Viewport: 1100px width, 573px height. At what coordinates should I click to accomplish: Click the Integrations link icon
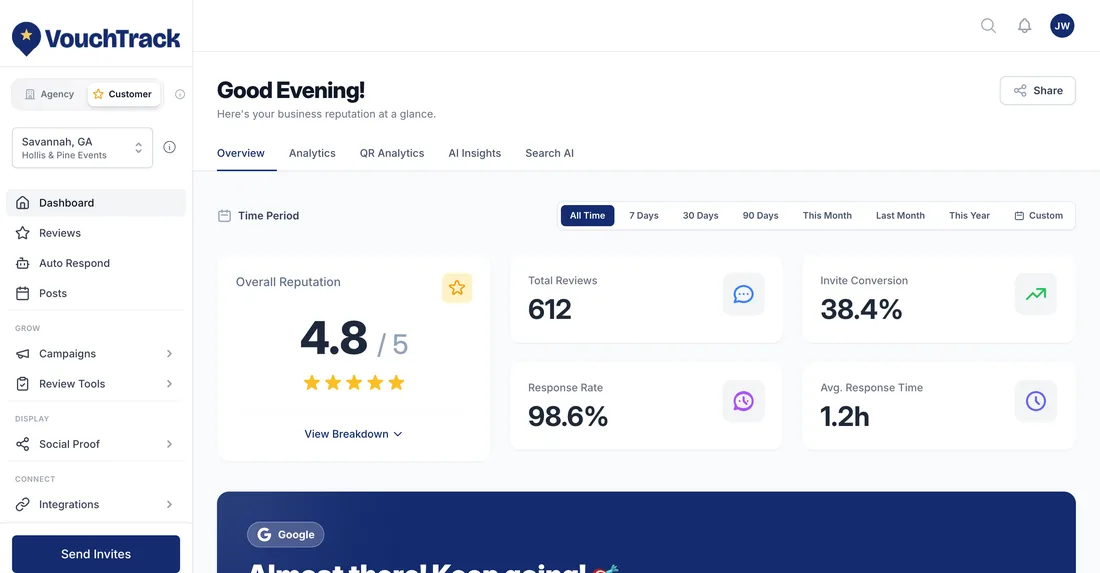(22, 504)
